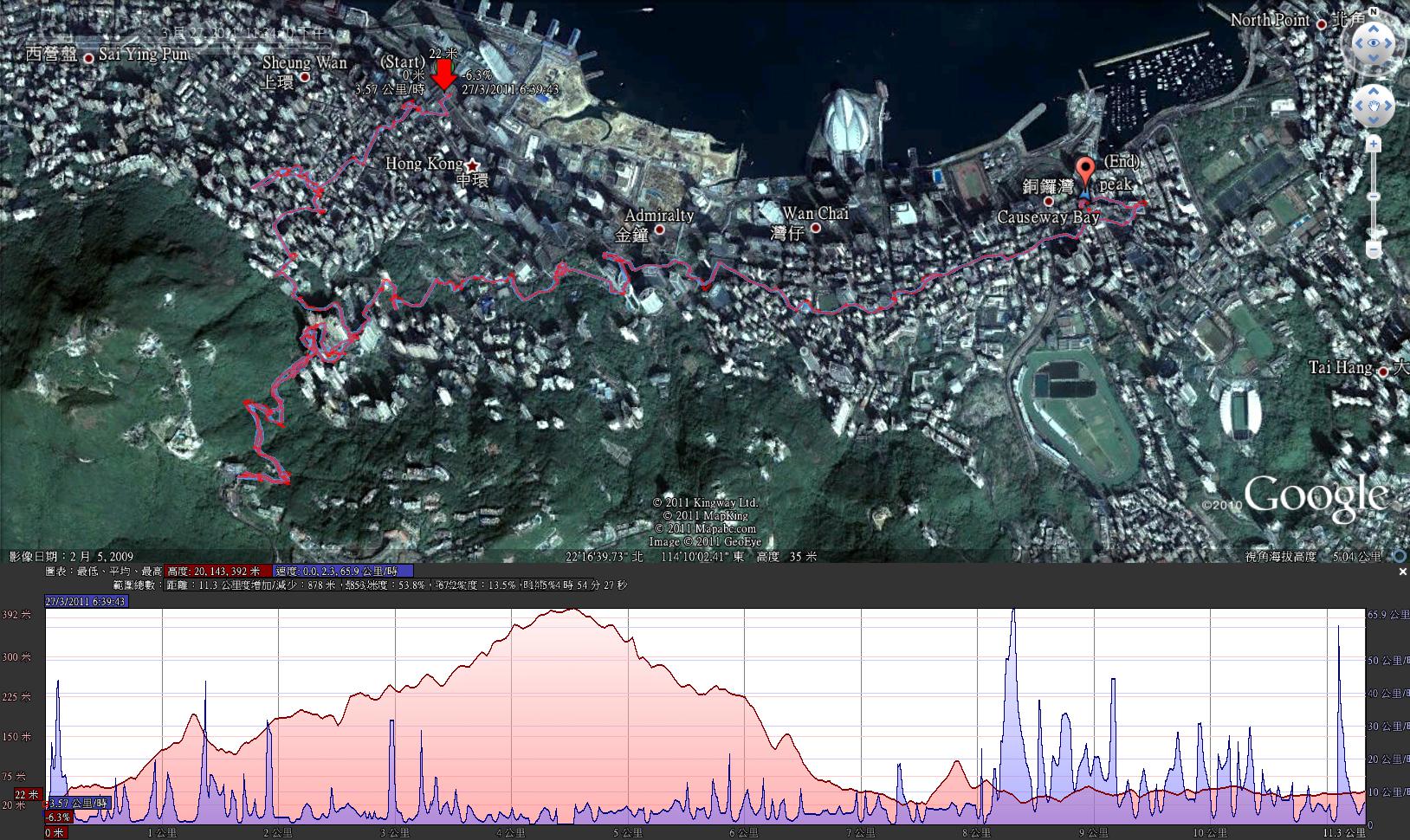
Task: Click the blue timestamp tag '27/3/2011 6:39:43' above chart
Action: [x=87, y=601]
